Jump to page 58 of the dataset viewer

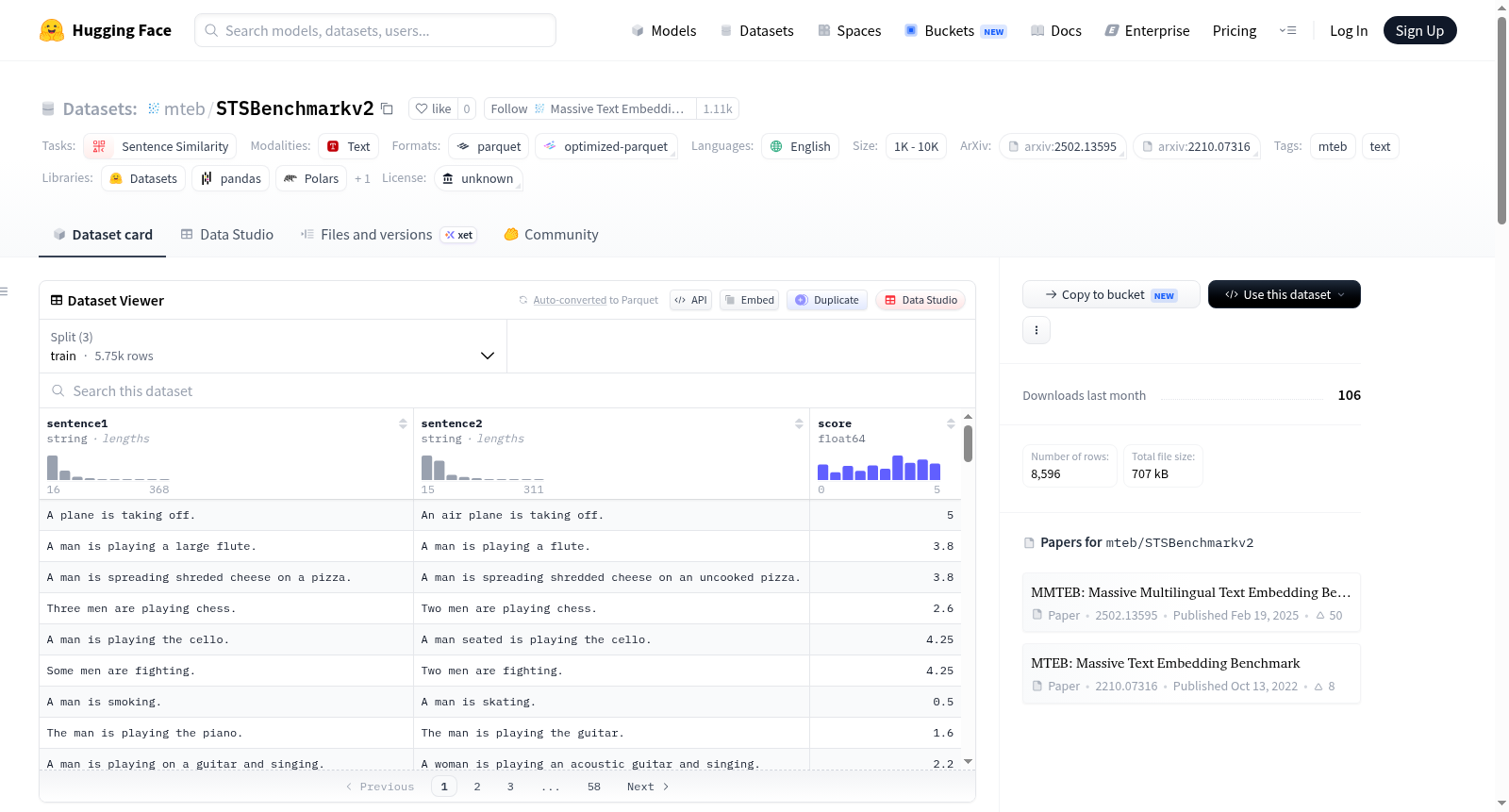tap(594, 787)
